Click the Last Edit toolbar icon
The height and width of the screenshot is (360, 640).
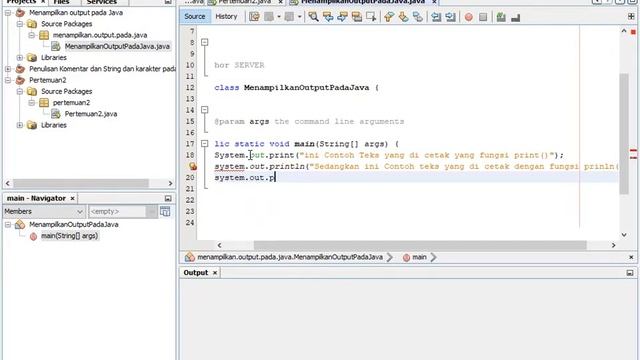point(254,17)
